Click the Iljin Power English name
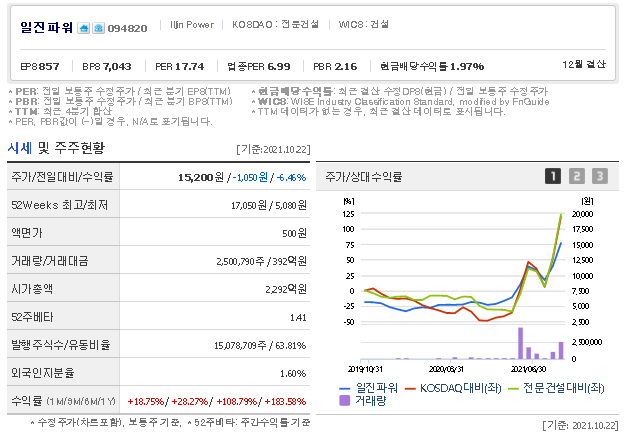Viewport: 631px width, 436px height. 192,25
